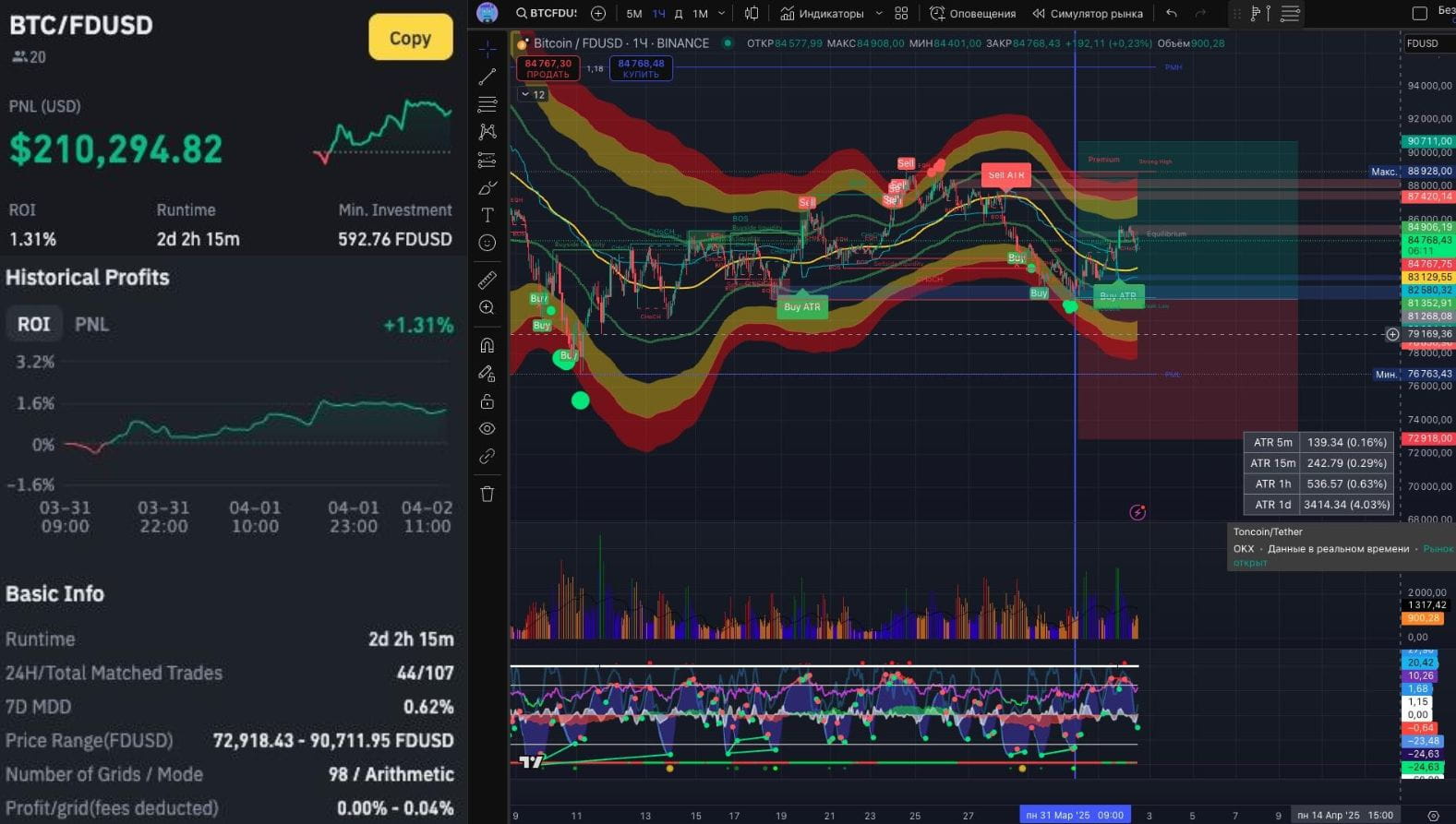
Task: Switch to the 1M timeframe
Action: [701, 14]
